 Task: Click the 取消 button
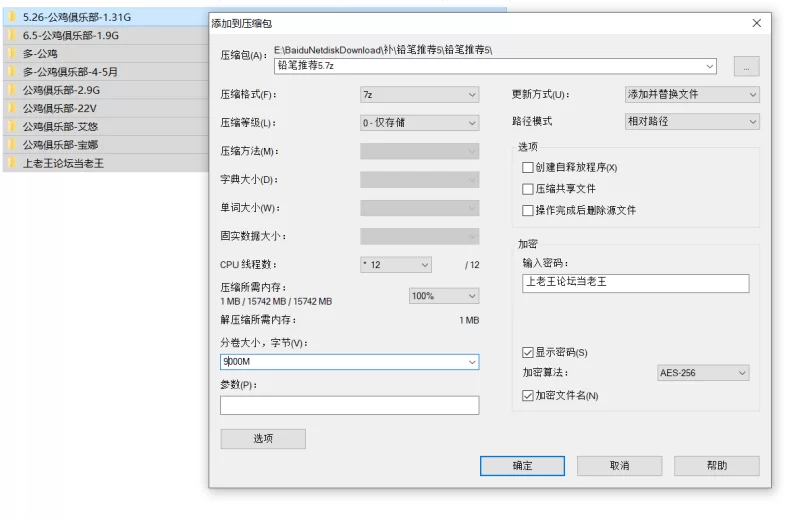(x=619, y=466)
